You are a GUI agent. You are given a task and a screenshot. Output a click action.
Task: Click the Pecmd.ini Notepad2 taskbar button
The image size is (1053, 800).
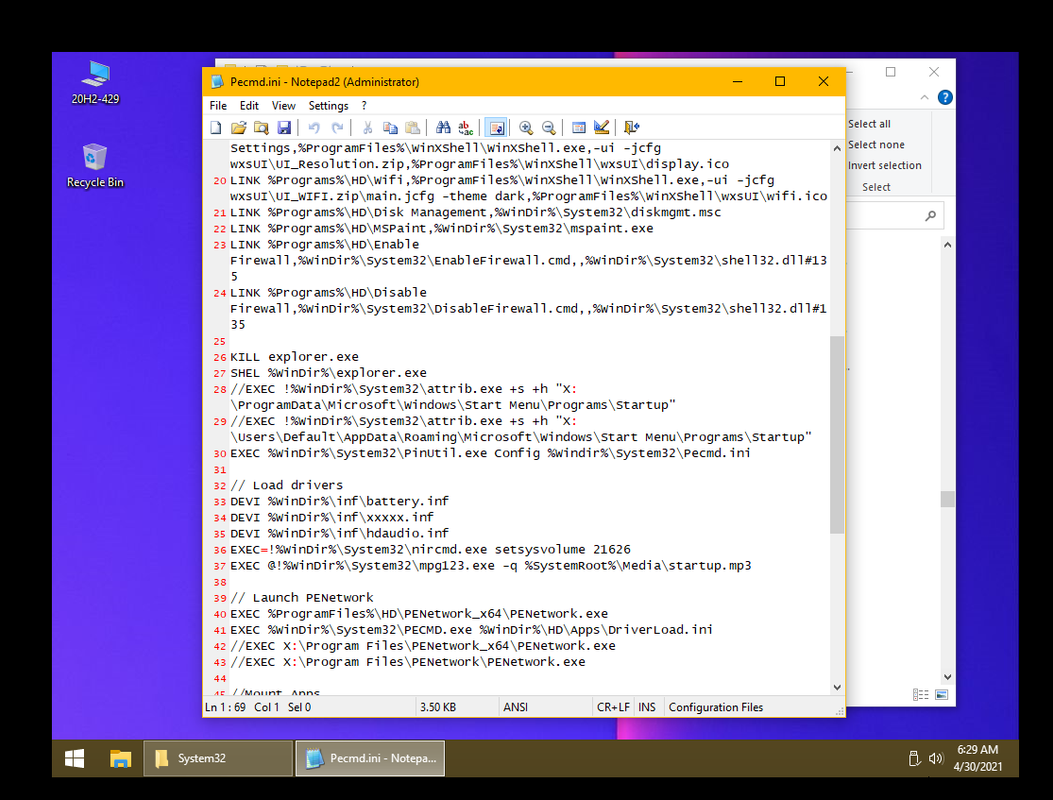[370, 759]
